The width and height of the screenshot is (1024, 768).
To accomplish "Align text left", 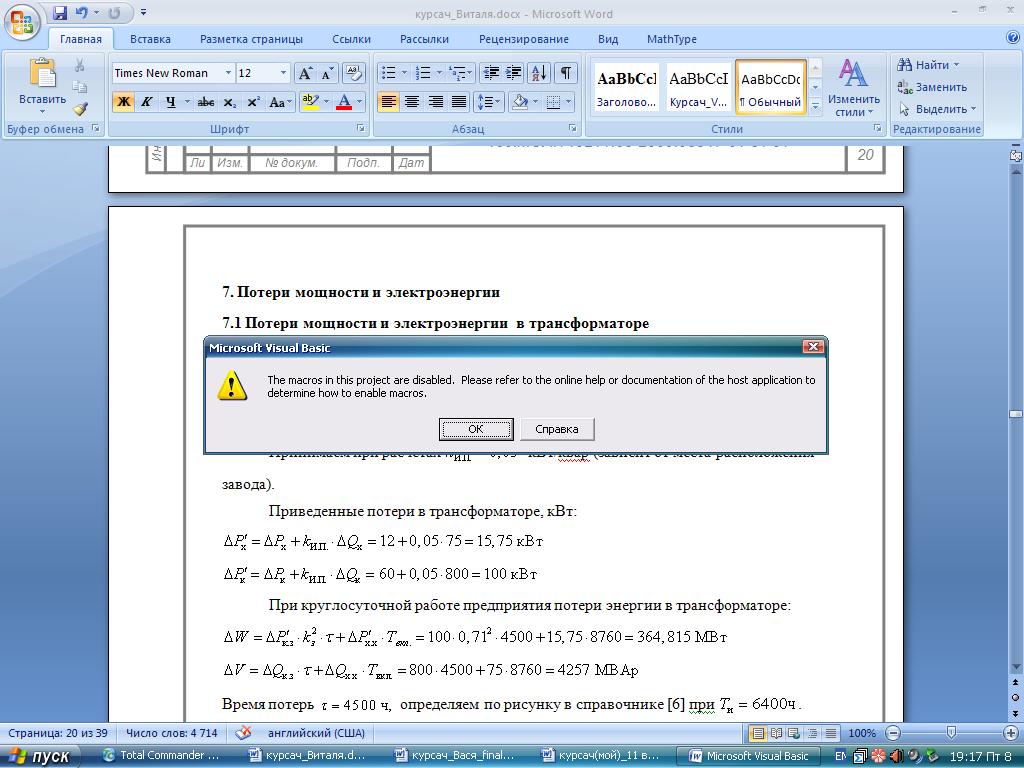I will (389, 102).
